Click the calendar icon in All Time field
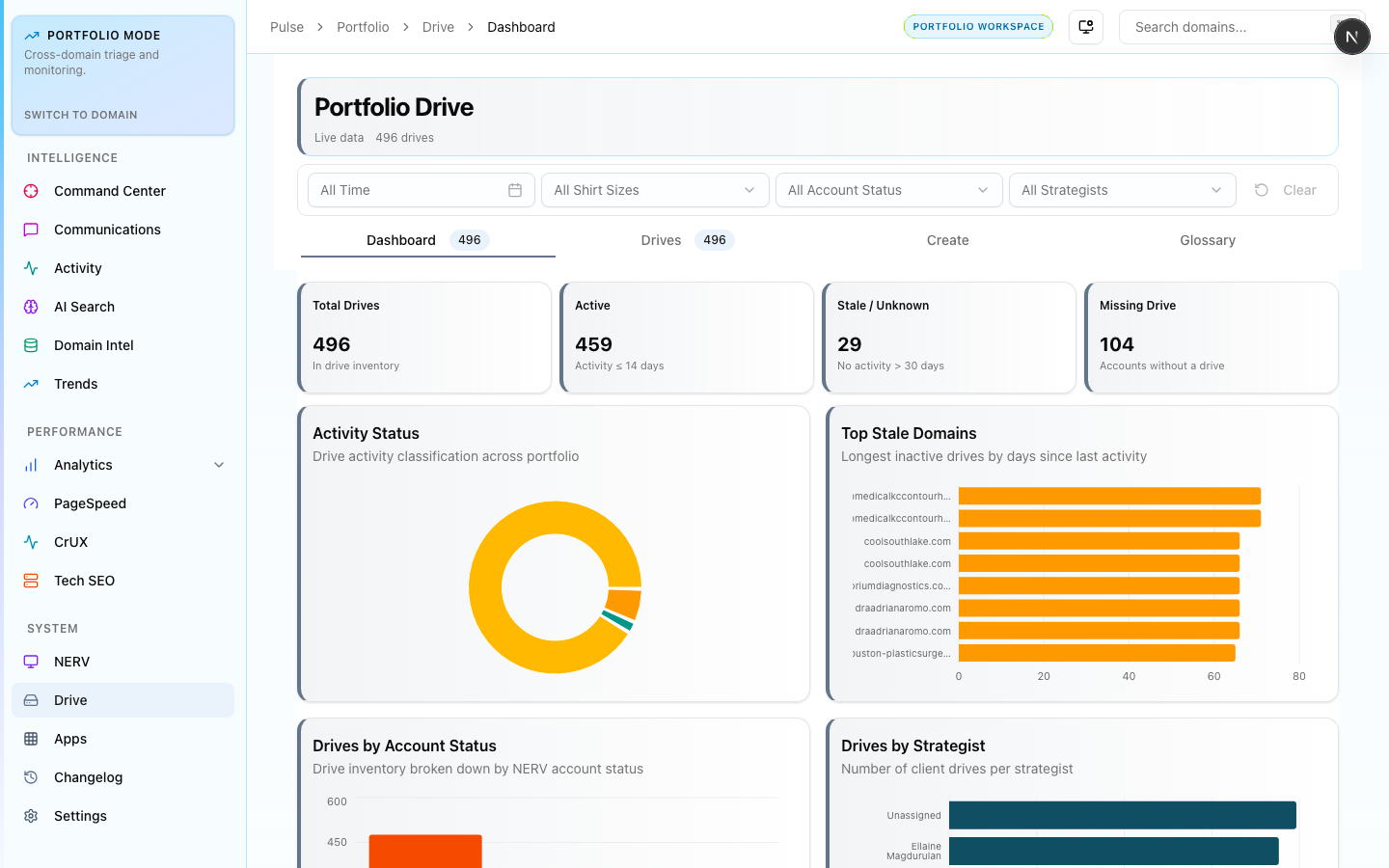Screen dimensions: 1389x868 (515, 190)
